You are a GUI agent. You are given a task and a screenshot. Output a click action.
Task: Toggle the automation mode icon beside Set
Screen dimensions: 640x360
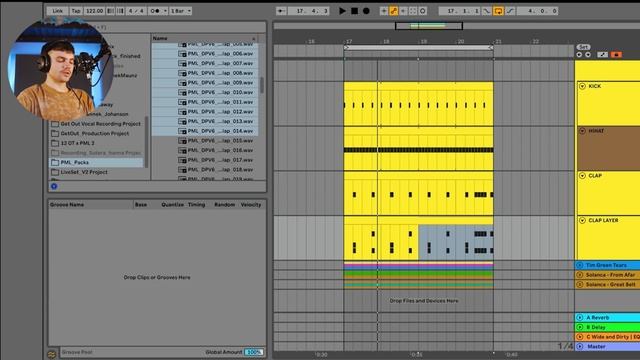click(x=602, y=54)
